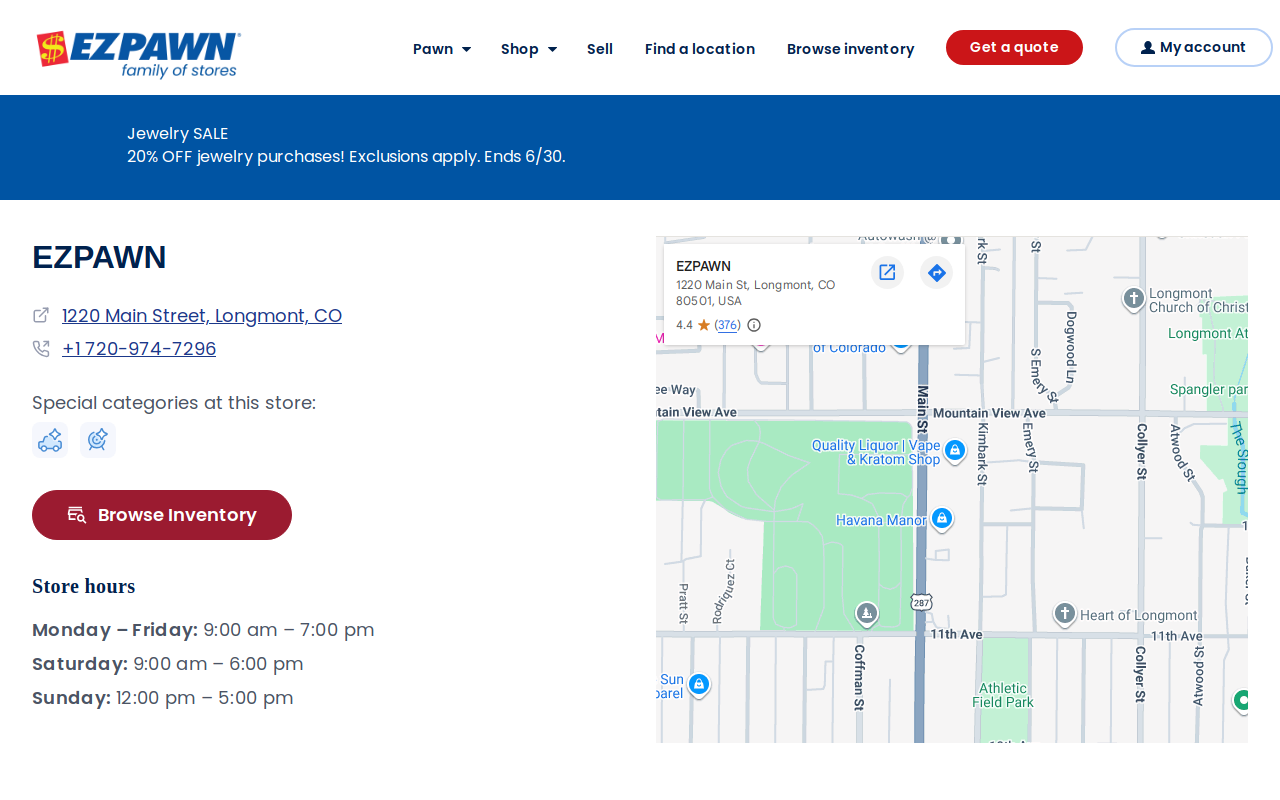This screenshot has height=800, width=1280.
Task: Click the red Browse Inventory button
Action: pyautogui.click(x=162, y=515)
